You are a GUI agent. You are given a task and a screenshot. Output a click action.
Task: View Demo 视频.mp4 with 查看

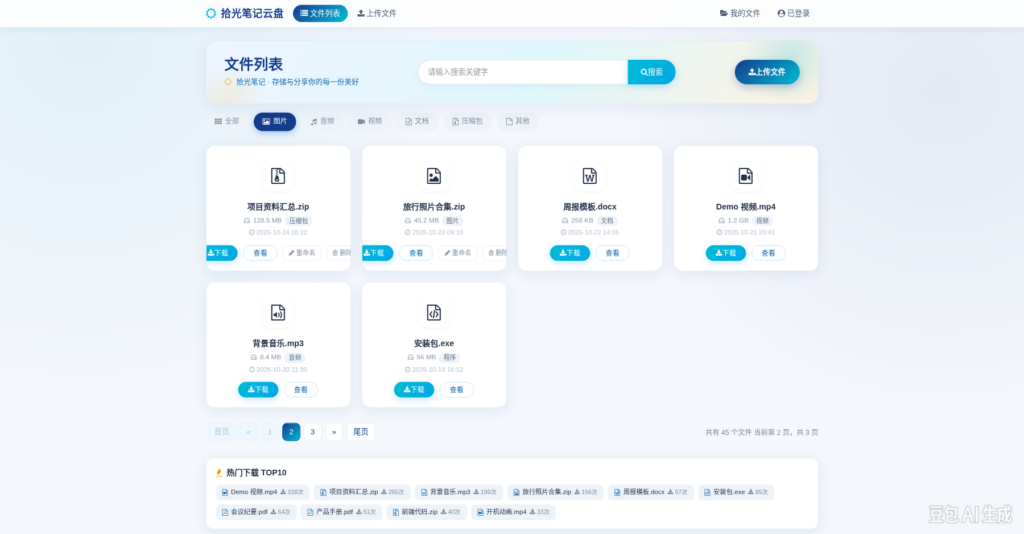tap(768, 253)
